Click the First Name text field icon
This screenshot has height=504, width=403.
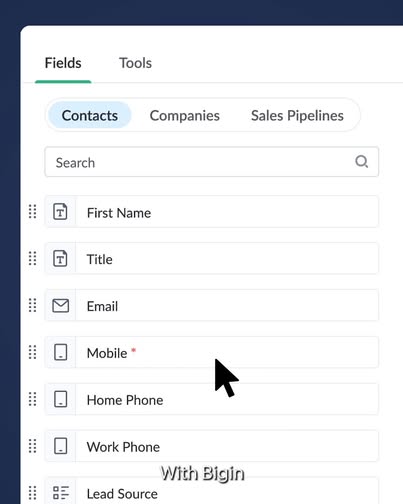point(60,212)
